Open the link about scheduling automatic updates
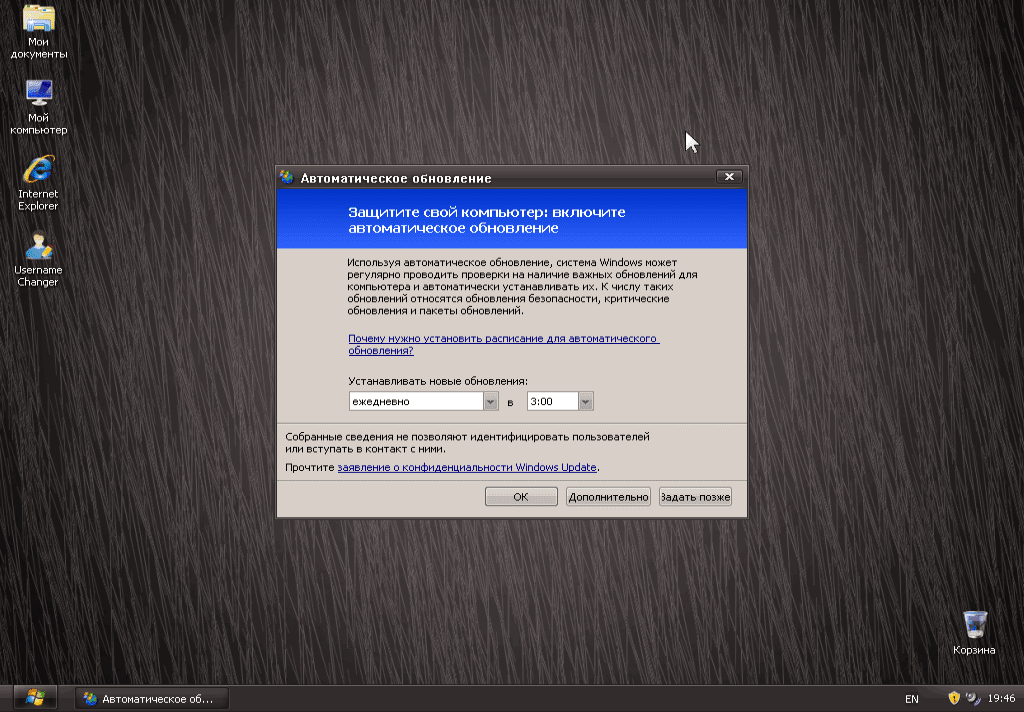Image resolution: width=1024 pixels, height=712 pixels. (504, 344)
